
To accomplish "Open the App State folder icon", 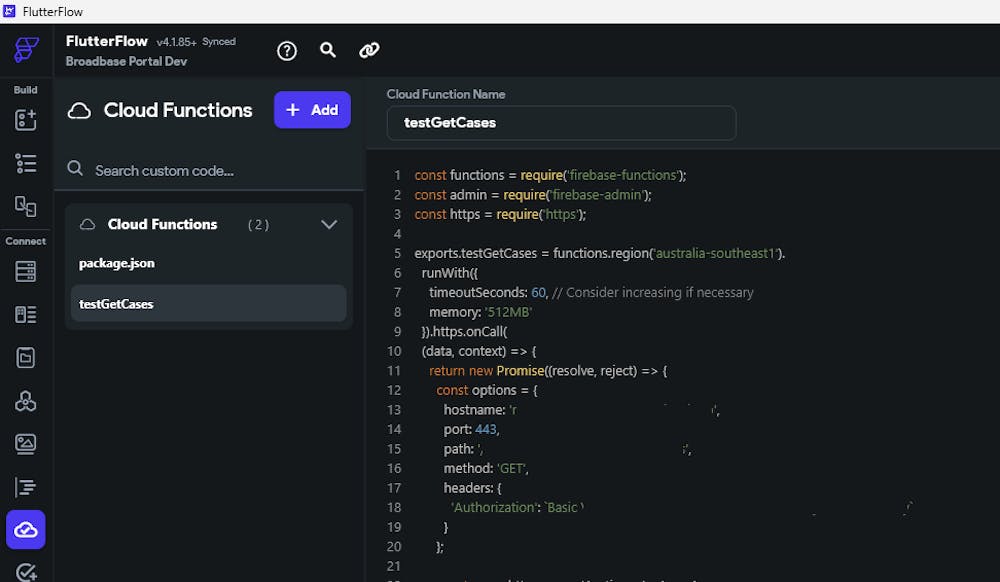I will point(26,357).
